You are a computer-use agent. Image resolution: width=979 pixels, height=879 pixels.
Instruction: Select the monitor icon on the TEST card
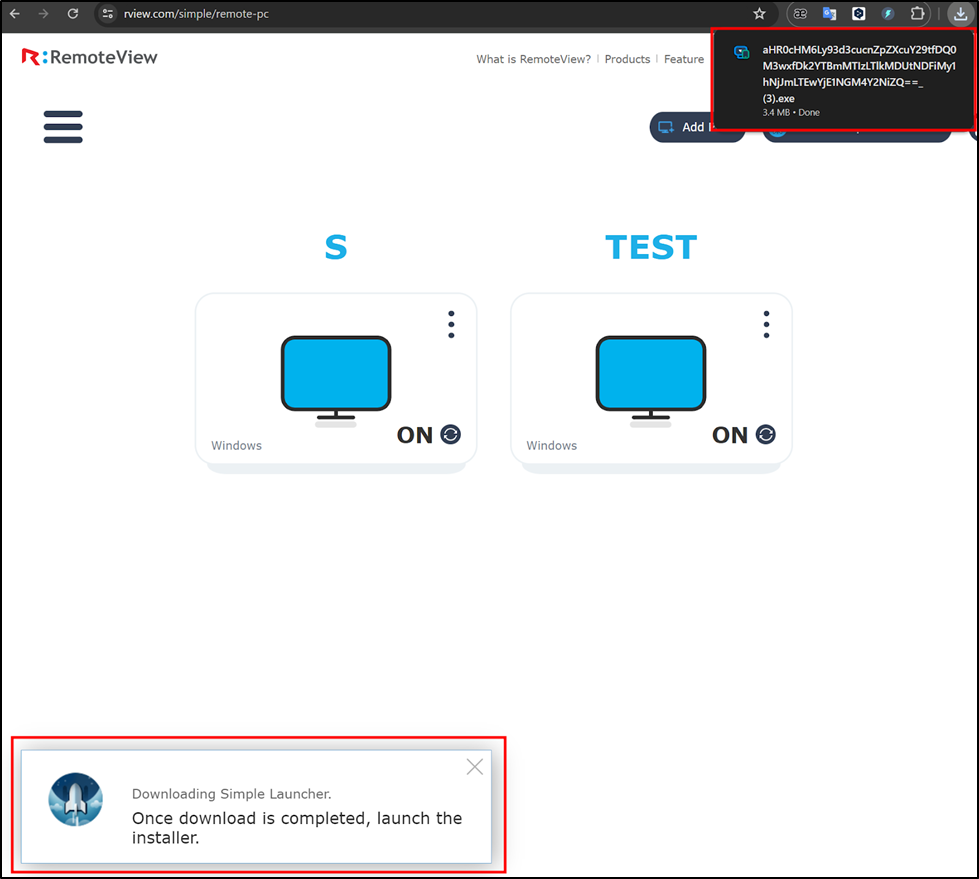[651, 371]
